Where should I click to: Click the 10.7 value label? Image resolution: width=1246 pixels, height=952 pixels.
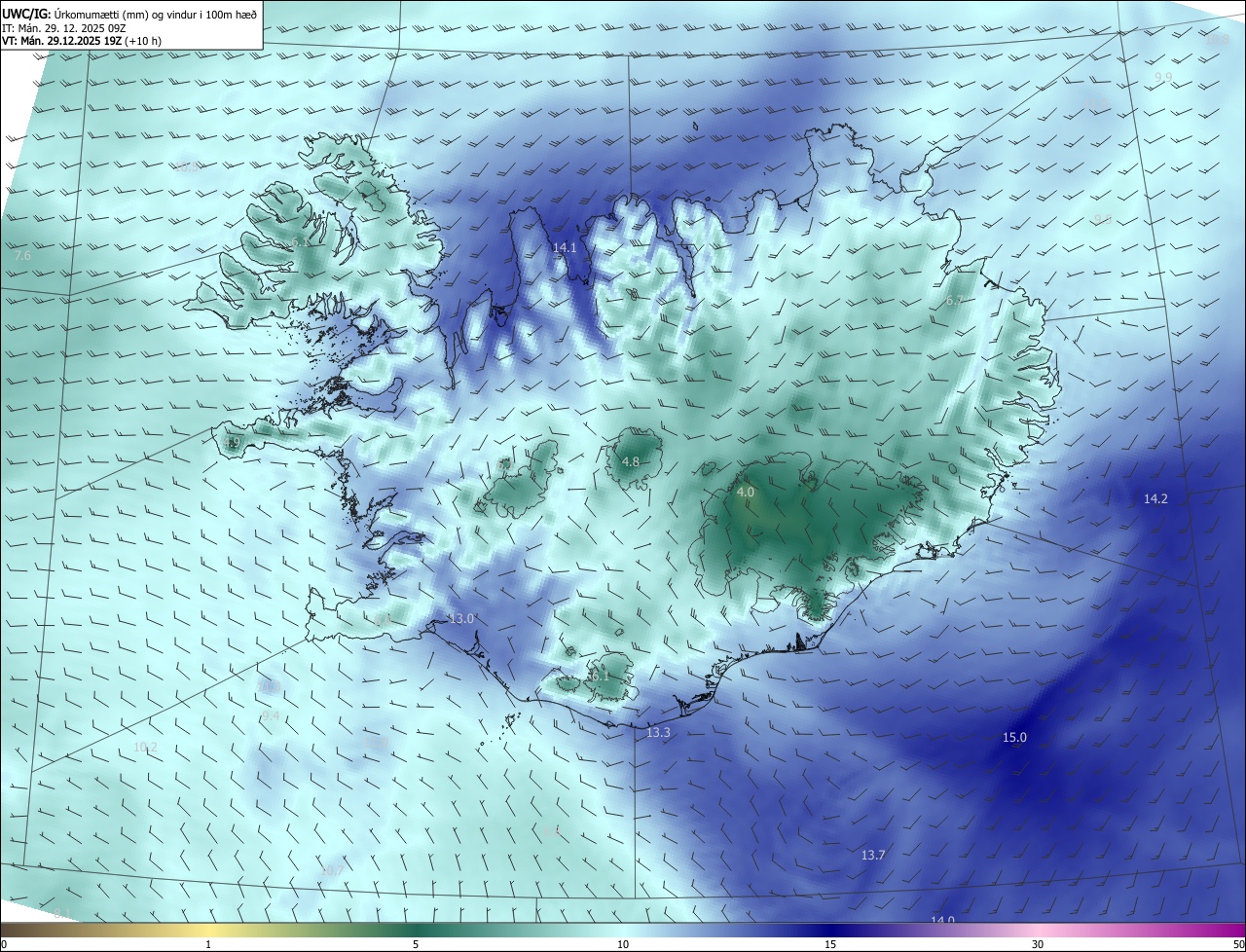[332, 869]
